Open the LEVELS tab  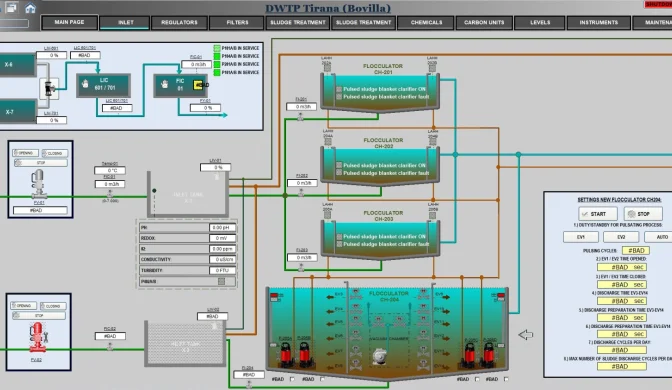540,23
